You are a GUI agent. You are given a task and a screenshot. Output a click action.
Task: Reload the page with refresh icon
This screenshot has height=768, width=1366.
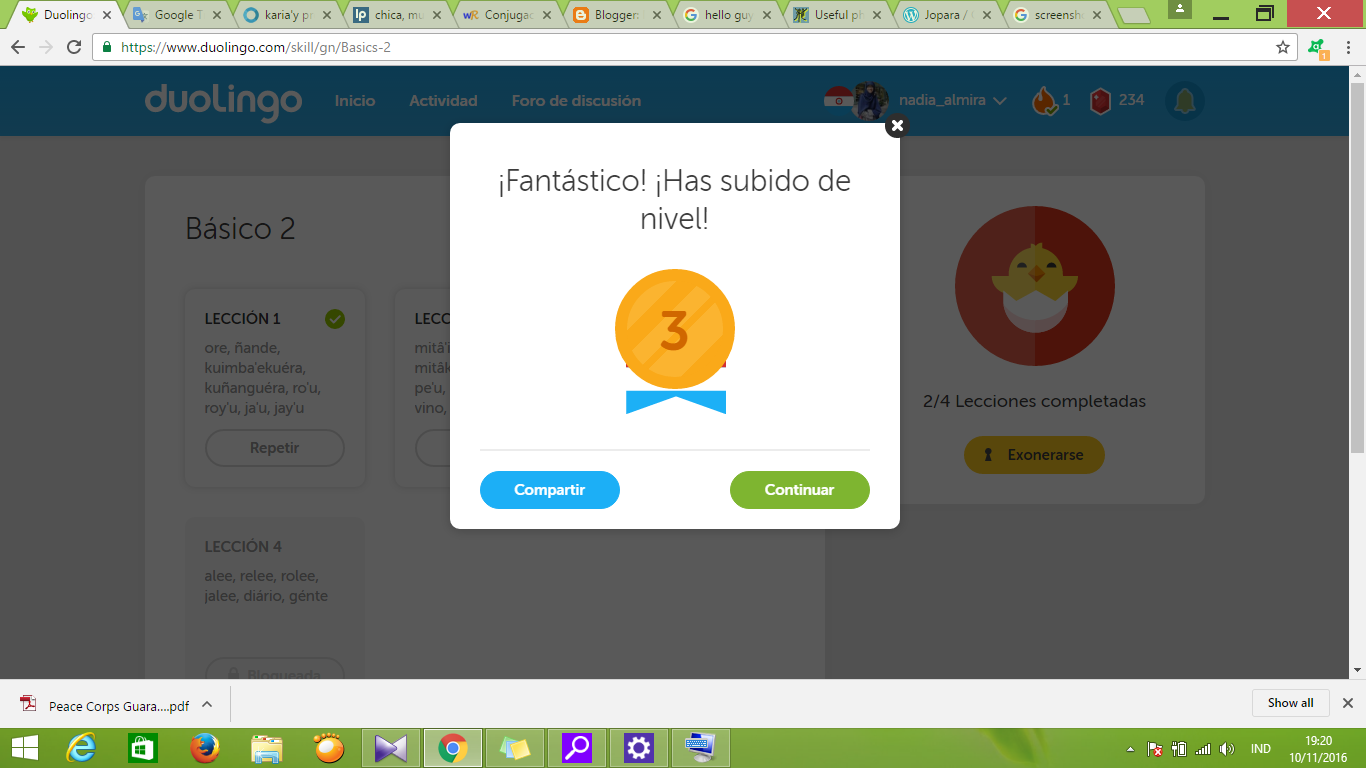click(74, 47)
